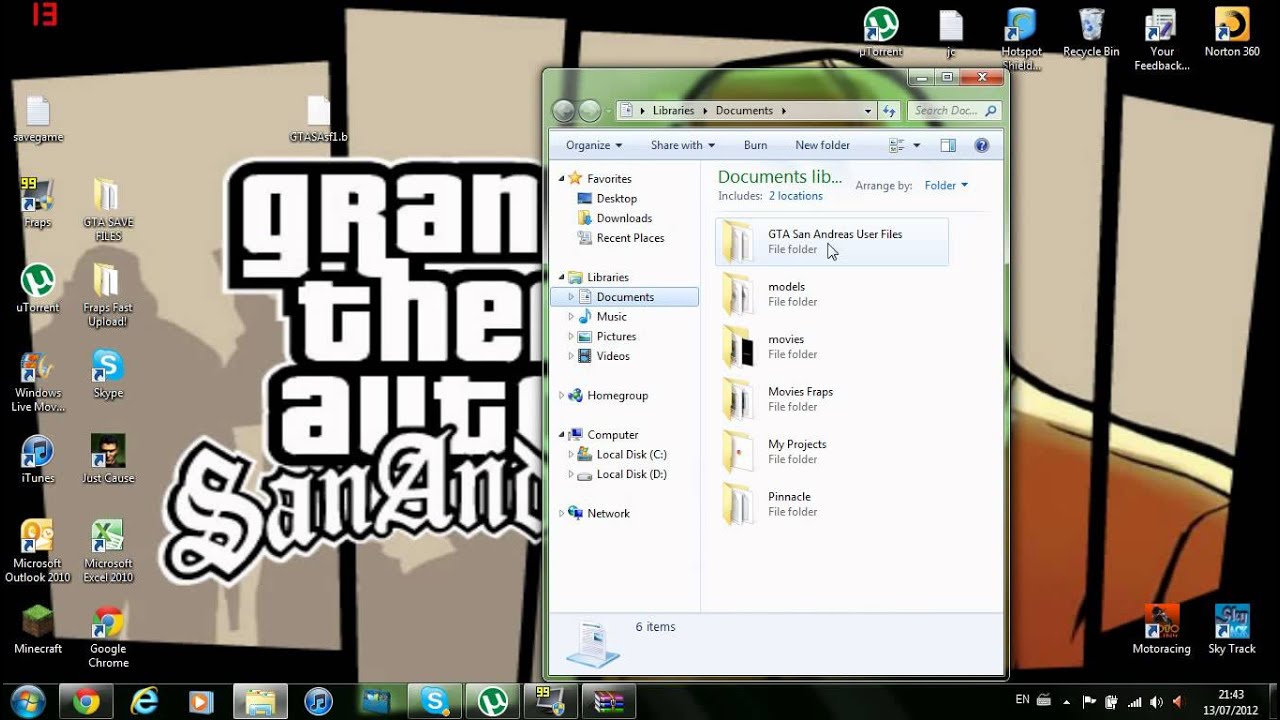The width and height of the screenshot is (1280, 720).
Task: Collapse the Favorites tree section
Action: coord(561,178)
